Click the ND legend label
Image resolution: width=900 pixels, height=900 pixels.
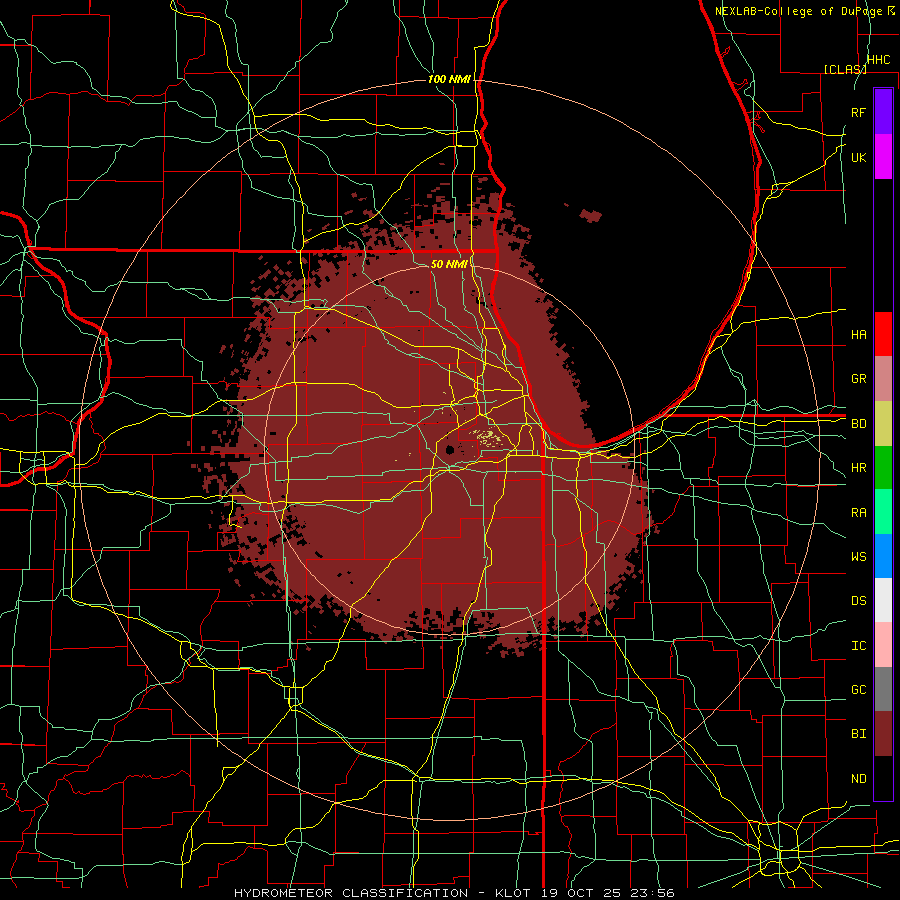pos(858,778)
